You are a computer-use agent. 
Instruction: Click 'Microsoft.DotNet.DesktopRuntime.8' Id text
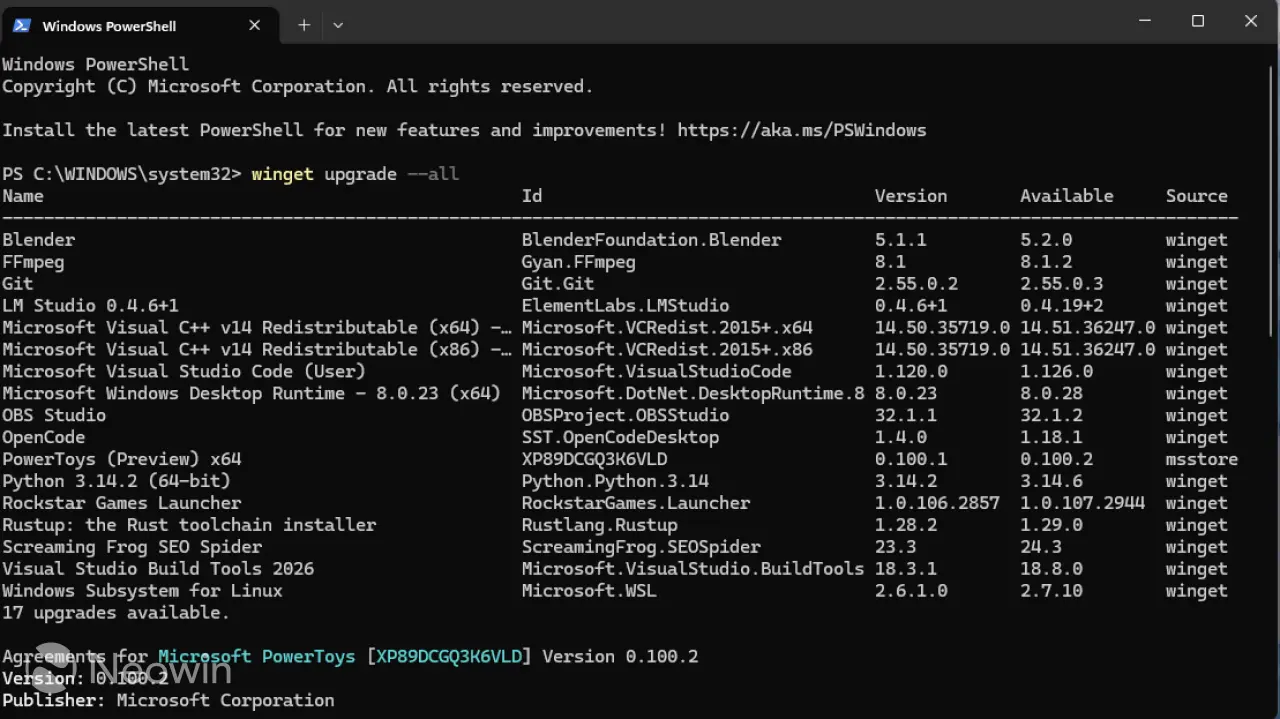point(693,394)
